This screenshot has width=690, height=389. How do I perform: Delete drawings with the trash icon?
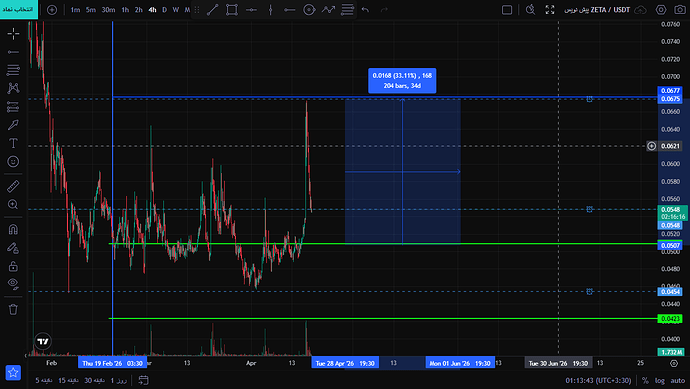13,309
